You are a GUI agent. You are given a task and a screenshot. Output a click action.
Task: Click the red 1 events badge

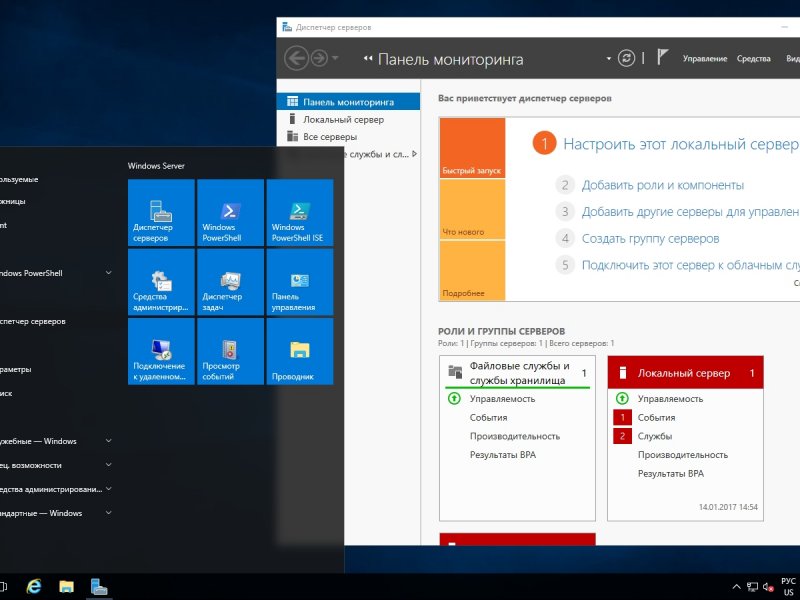click(x=622, y=417)
